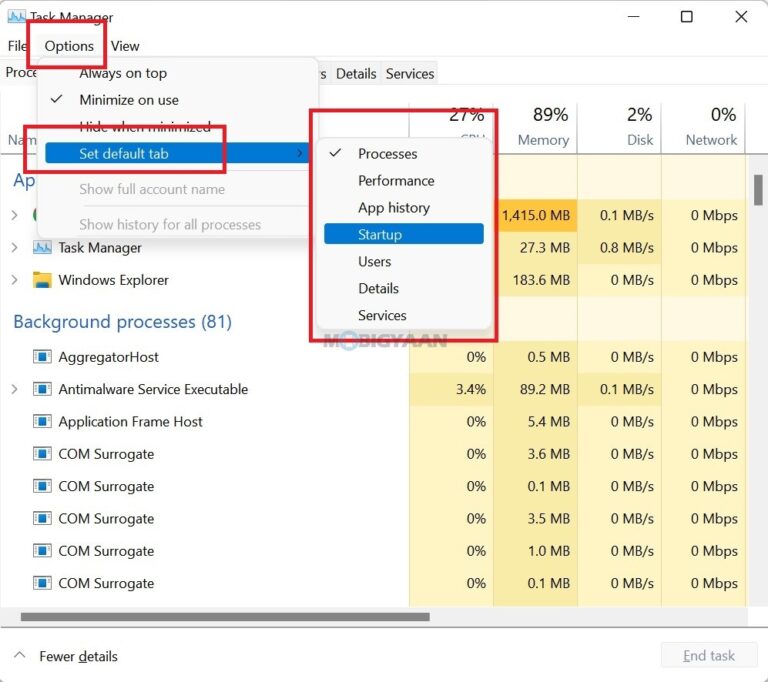Click the Application Frame Host icon

[42, 421]
